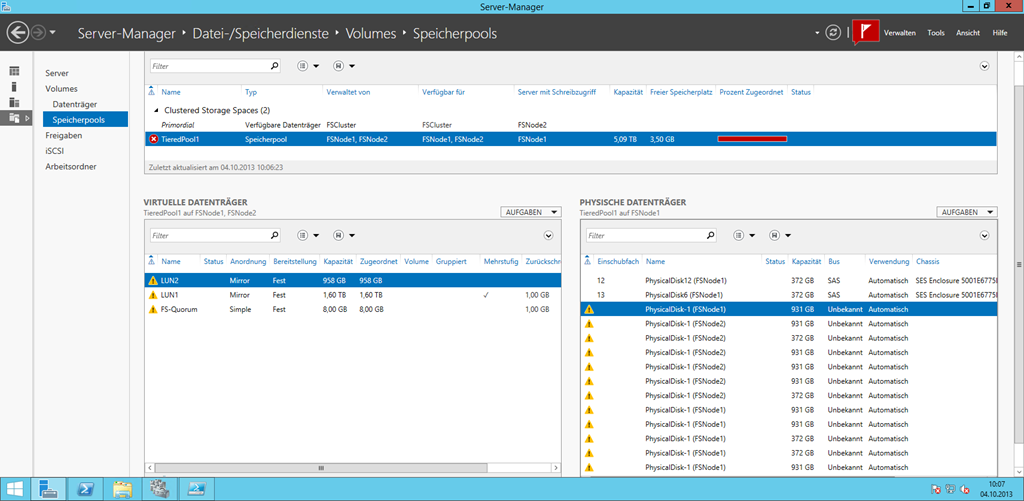The image size is (1024, 501).
Task: Select the PhysicalDisk6 (FSNode1) row
Action: coord(789,295)
